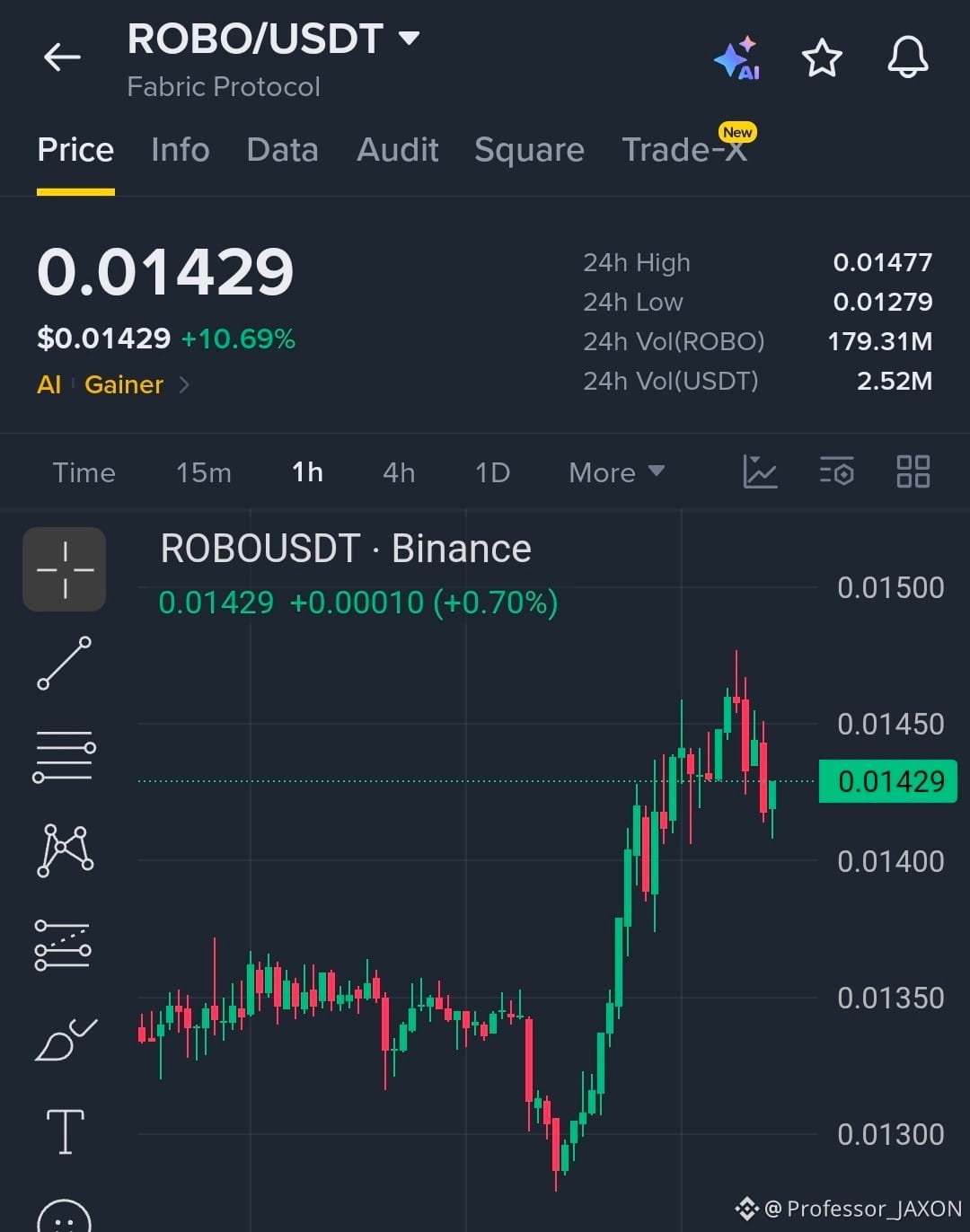
Task: Select the Time chart interval
Action: [x=84, y=472]
